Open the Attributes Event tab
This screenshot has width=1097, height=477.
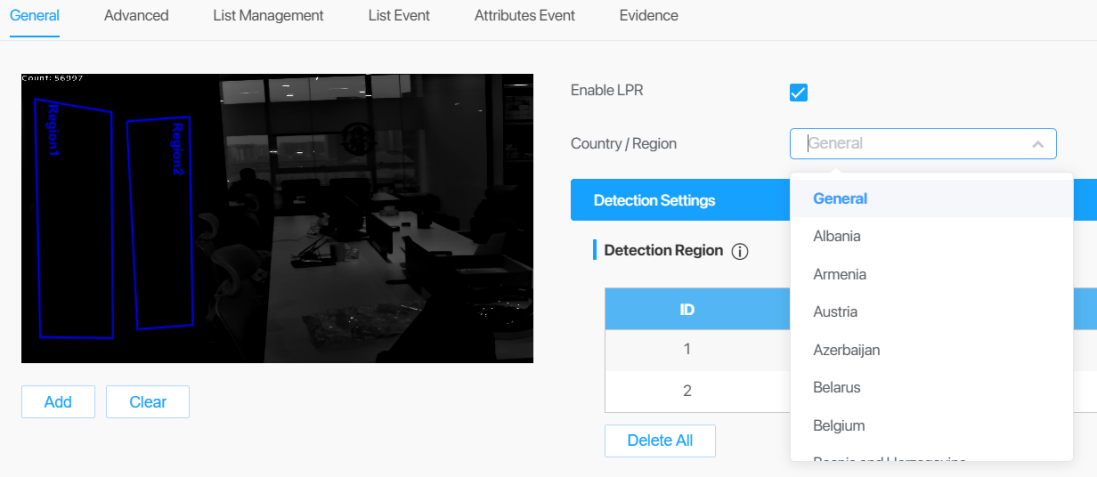click(x=525, y=15)
